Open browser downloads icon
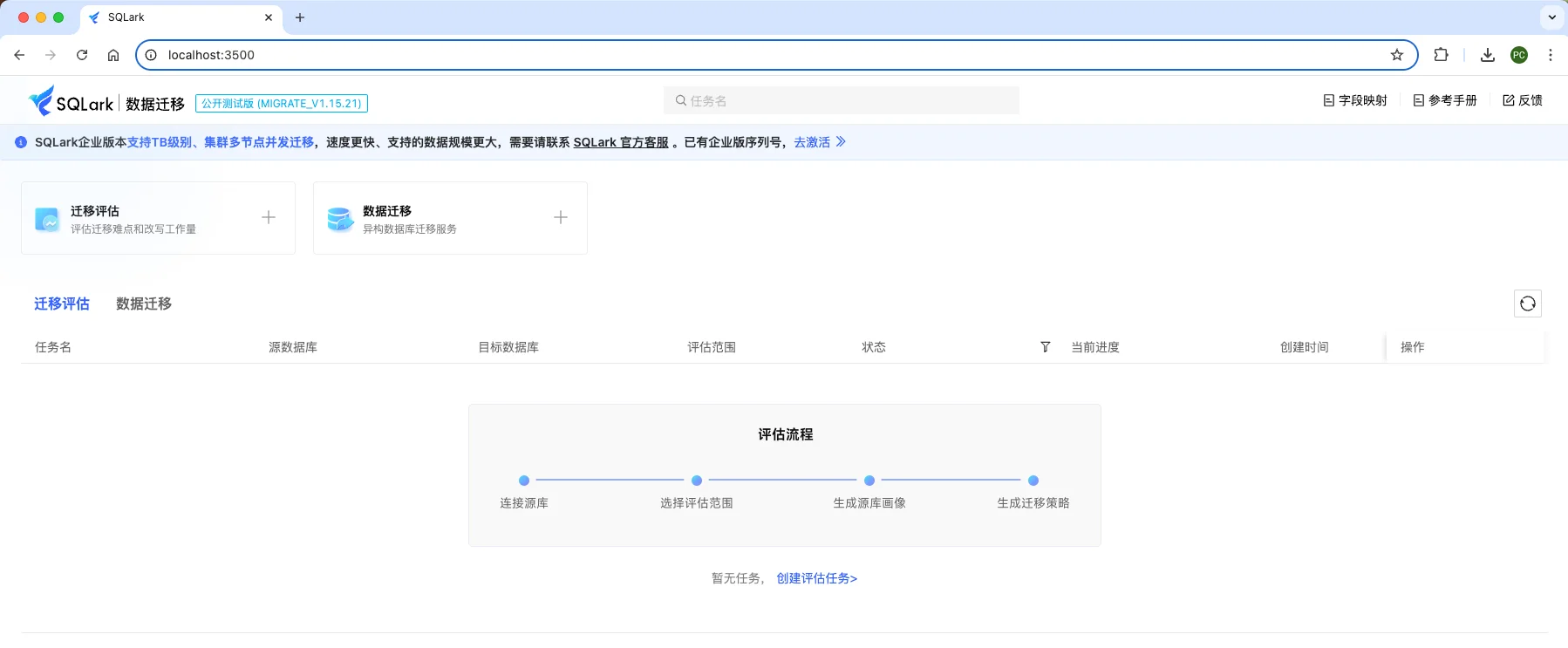1568x648 pixels. [x=1487, y=55]
